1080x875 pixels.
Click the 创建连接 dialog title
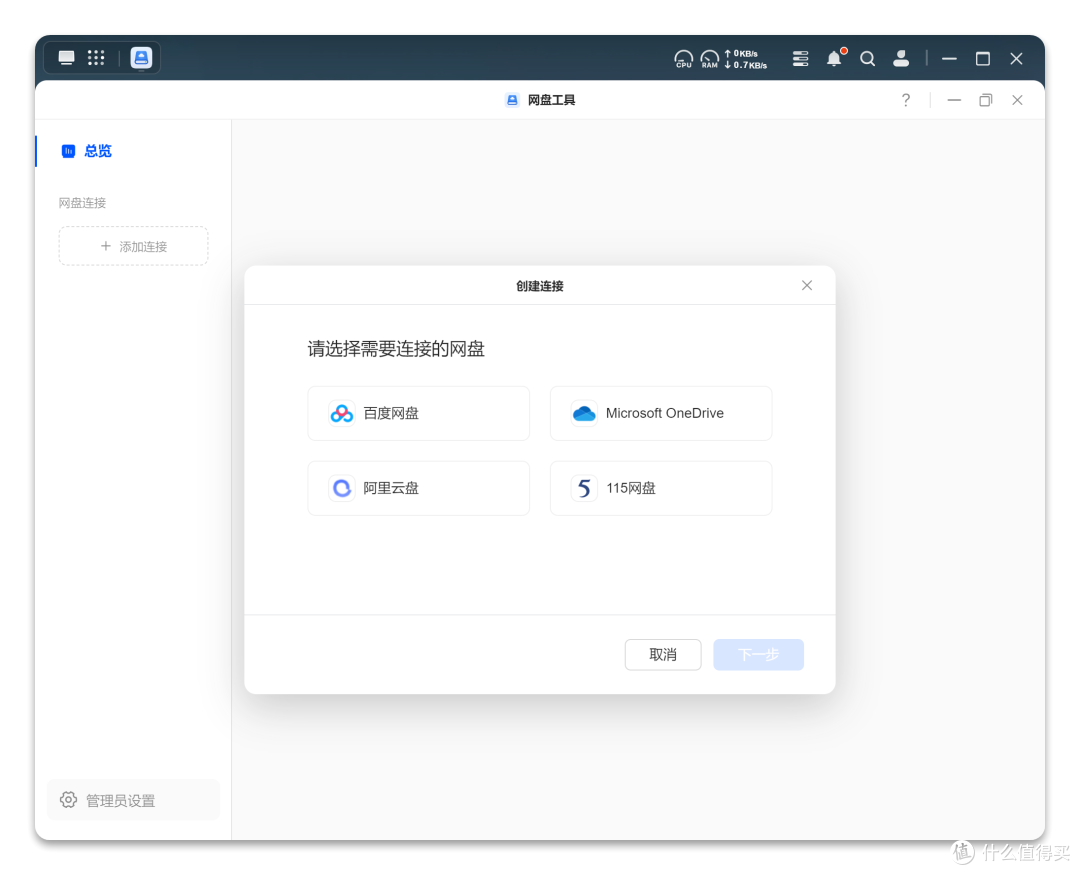[540, 286]
